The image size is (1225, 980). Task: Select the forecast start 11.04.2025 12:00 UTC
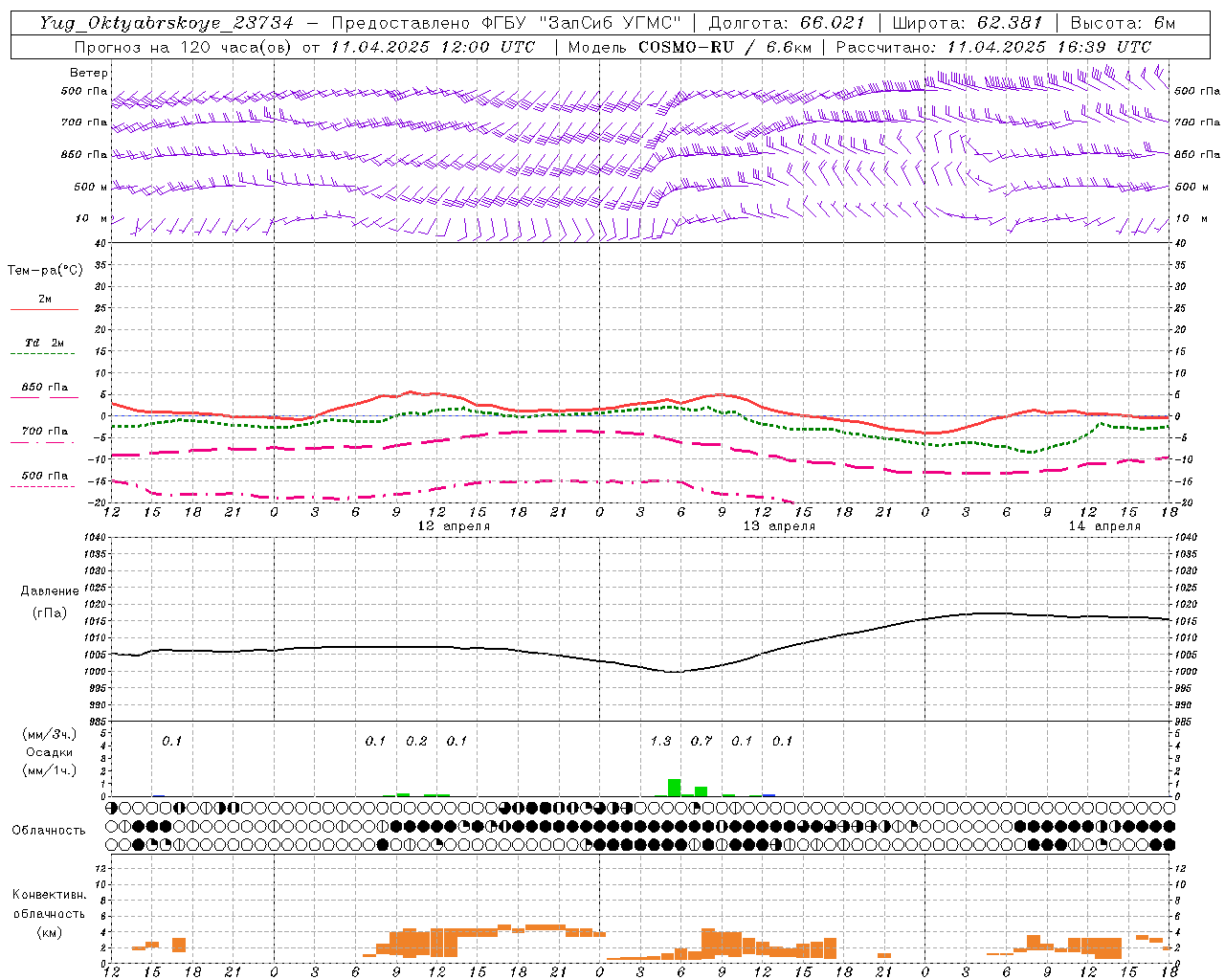(x=434, y=47)
